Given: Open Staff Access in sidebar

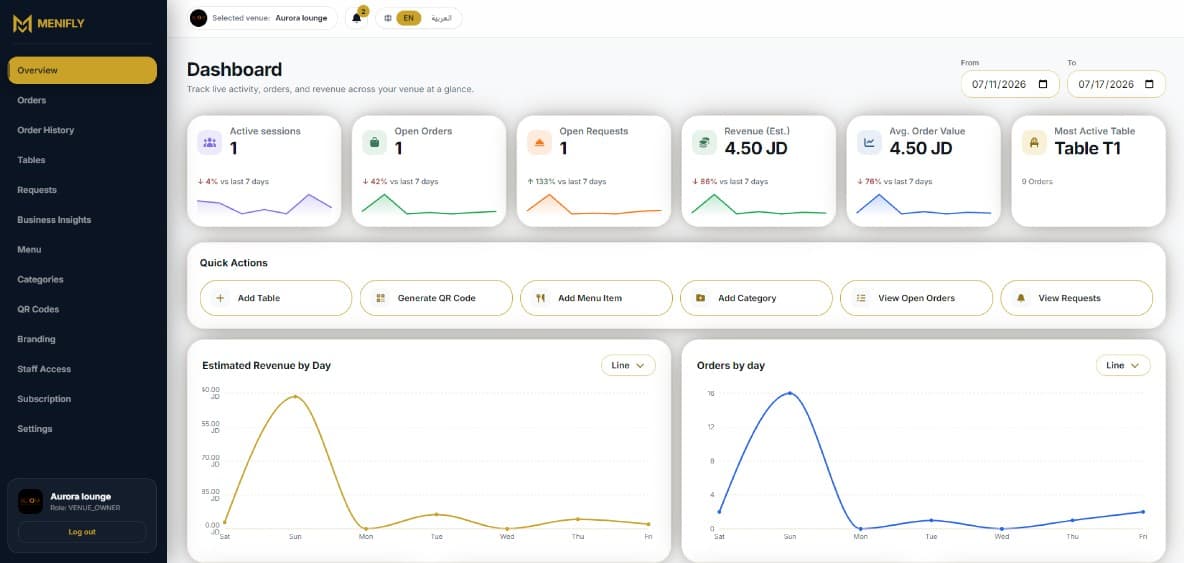Looking at the screenshot, I should [82, 369].
